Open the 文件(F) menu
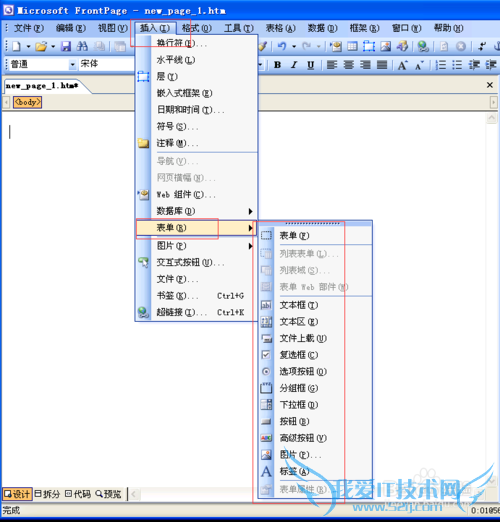Viewport: 500px width, 522px height. tap(28, 28)
